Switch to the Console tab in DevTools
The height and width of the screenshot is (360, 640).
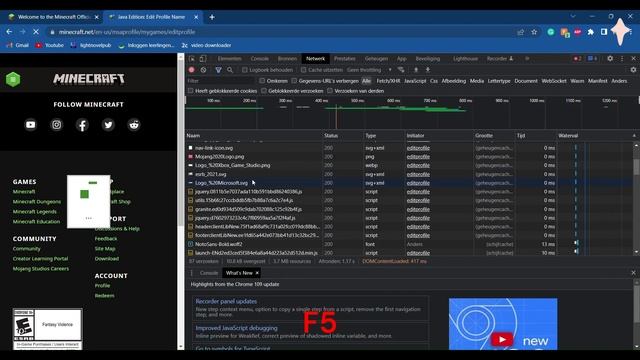[x=260, y=58]
